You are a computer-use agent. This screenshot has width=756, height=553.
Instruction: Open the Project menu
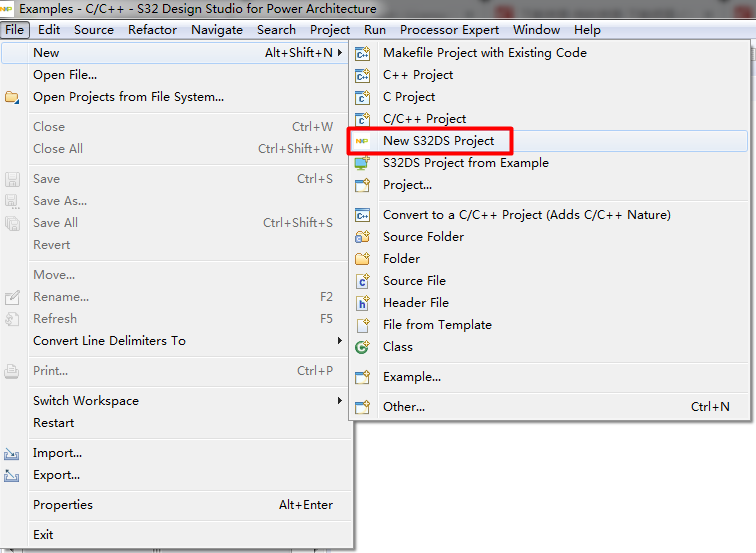pos(330,30)
